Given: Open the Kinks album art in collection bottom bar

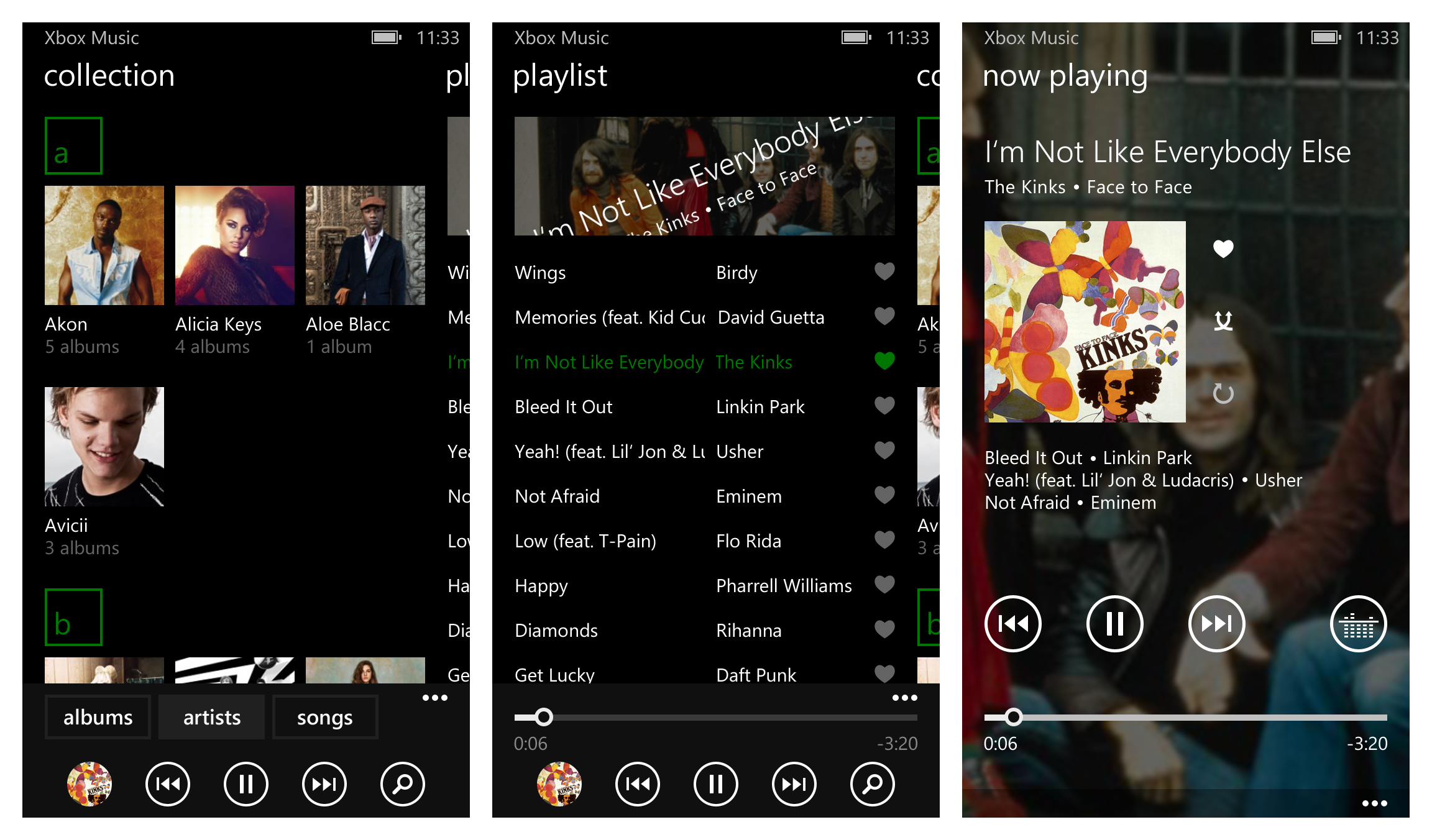Looking at the screenshot, I should pos(89,784).
